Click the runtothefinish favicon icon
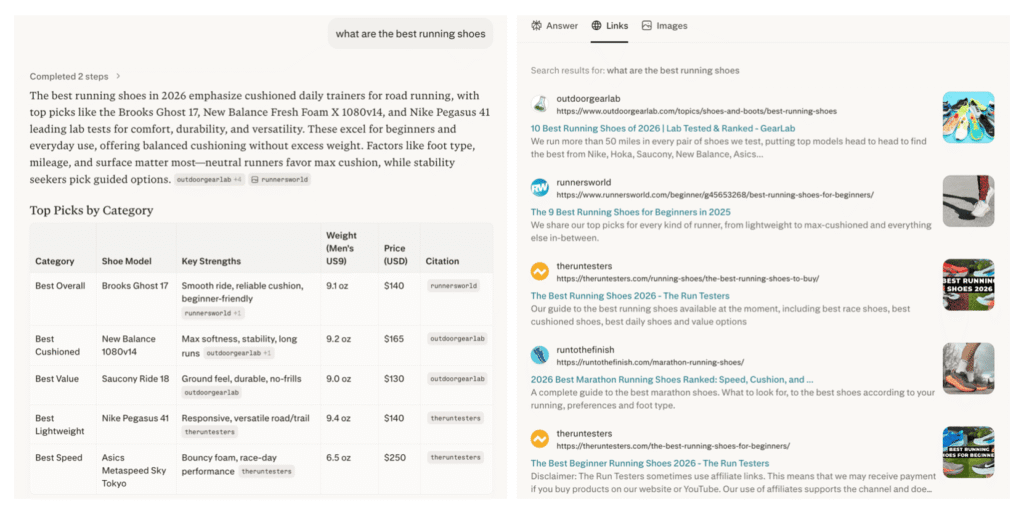1024x519 pixels. [x=539, y=355]
